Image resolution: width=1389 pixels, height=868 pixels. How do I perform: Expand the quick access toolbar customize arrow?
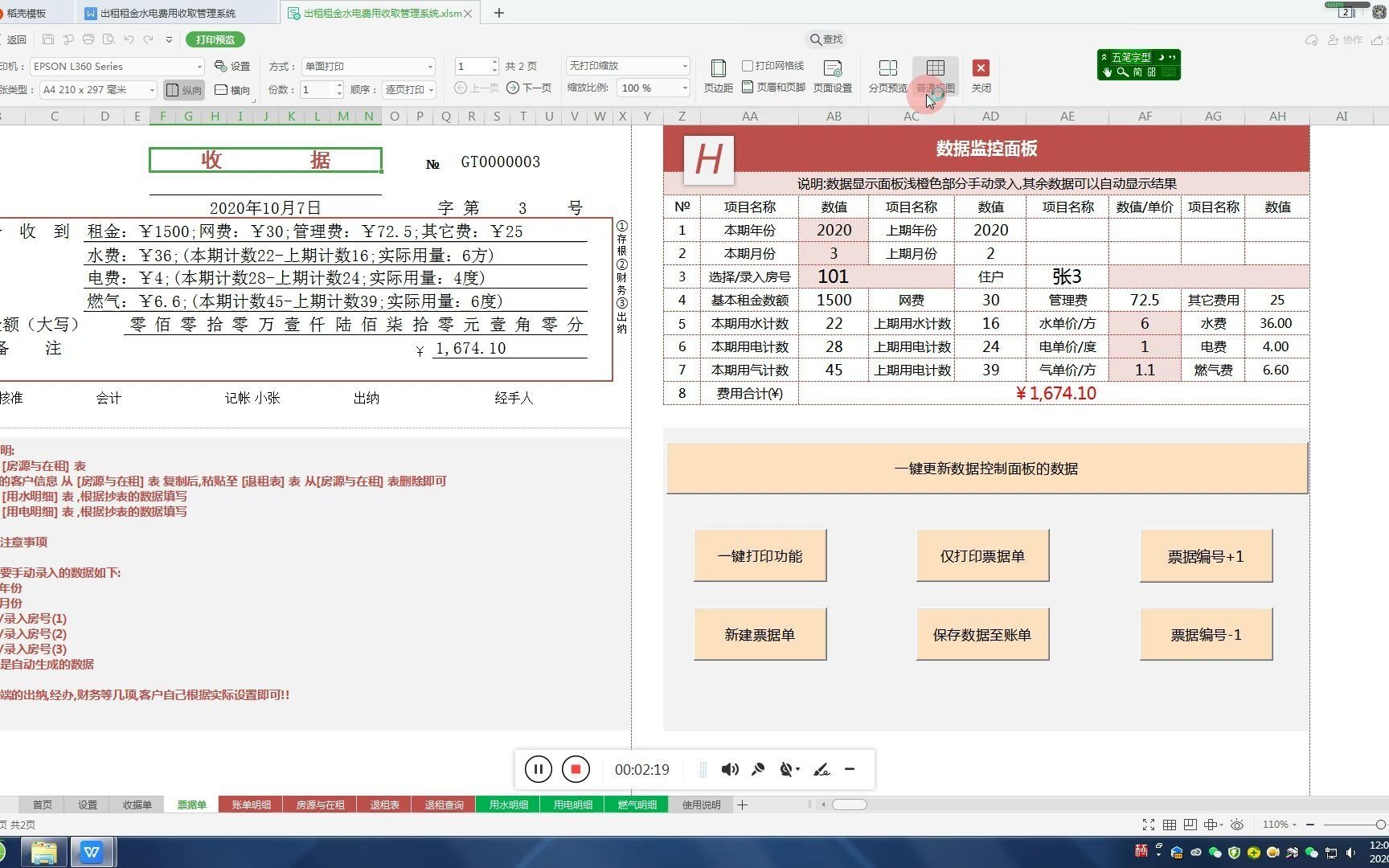click(x=169, y=39)
